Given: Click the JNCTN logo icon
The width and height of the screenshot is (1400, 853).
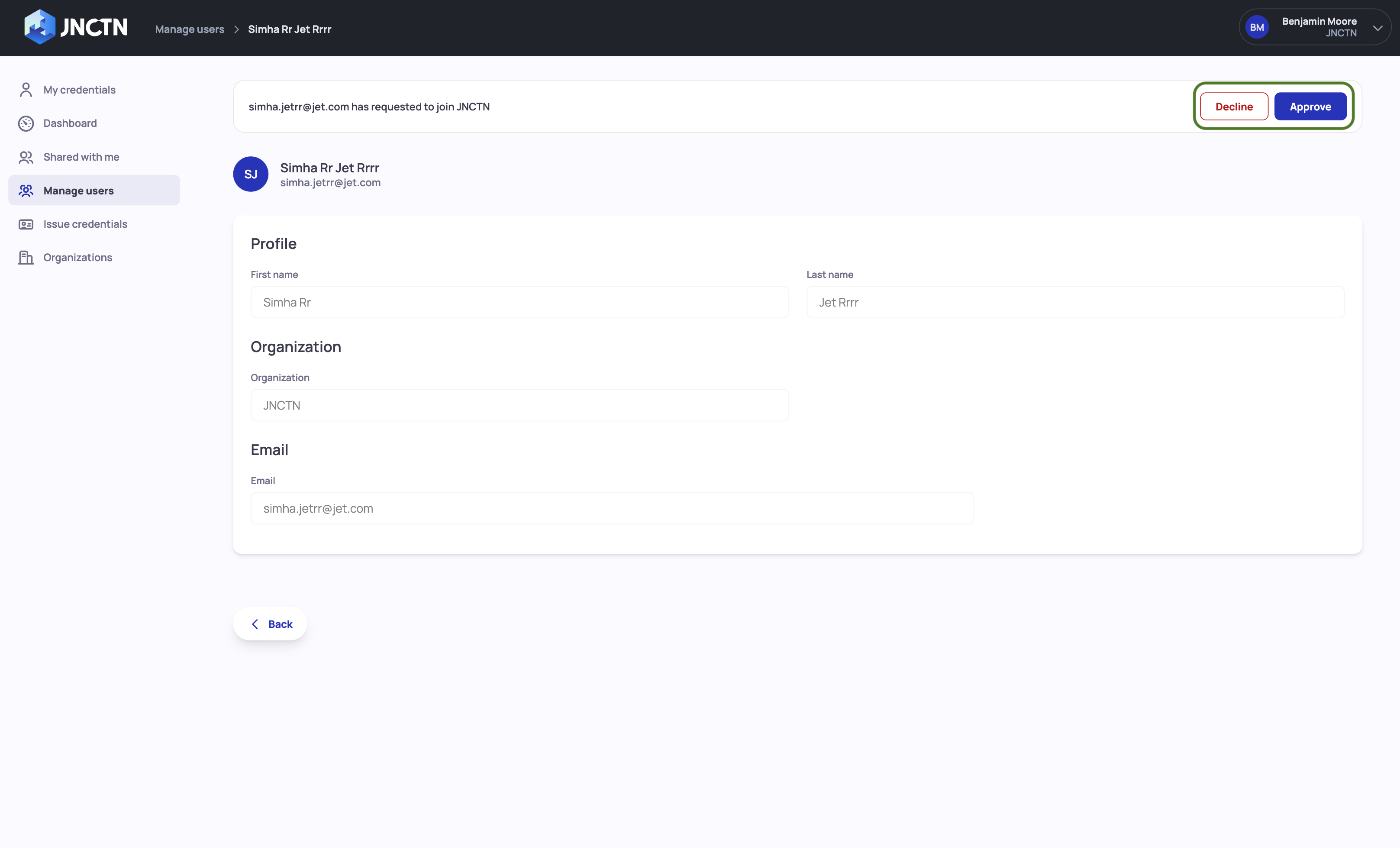Looking at the screenshot, I should pos(40,27).
